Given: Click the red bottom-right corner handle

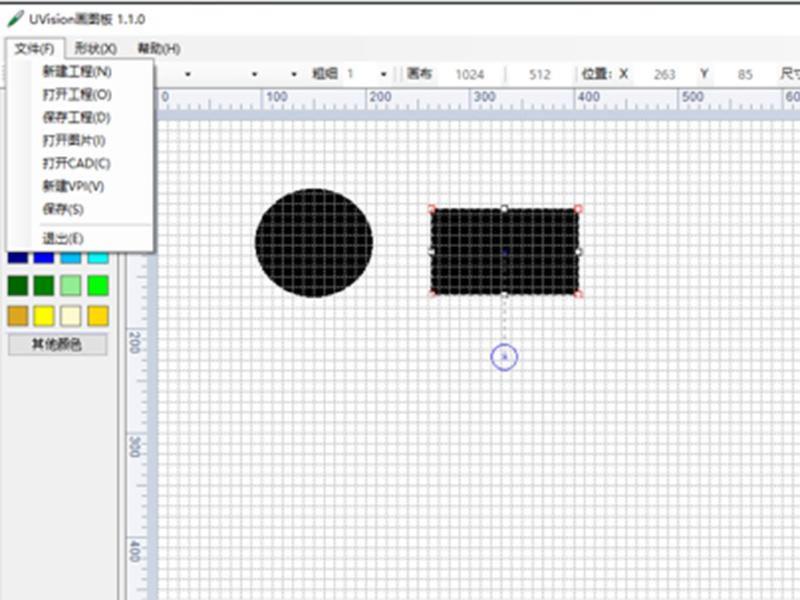Looking at the screenshot, I should (579, 294).
